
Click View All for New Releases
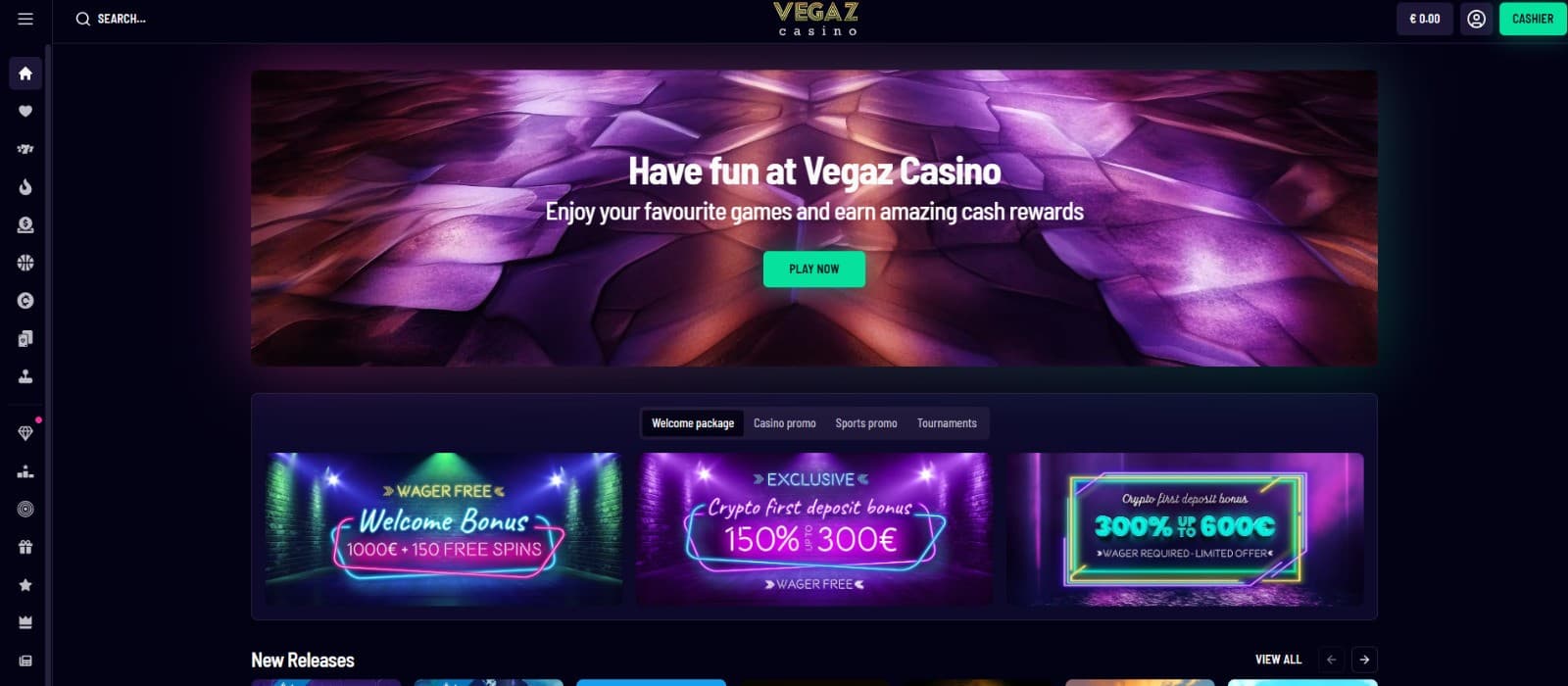(x=1279, y=660)
